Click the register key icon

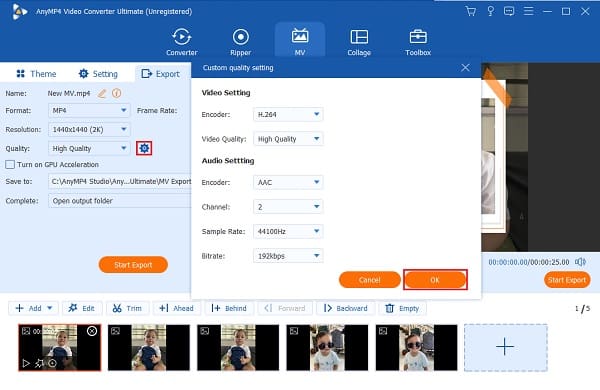coord(490,11)
